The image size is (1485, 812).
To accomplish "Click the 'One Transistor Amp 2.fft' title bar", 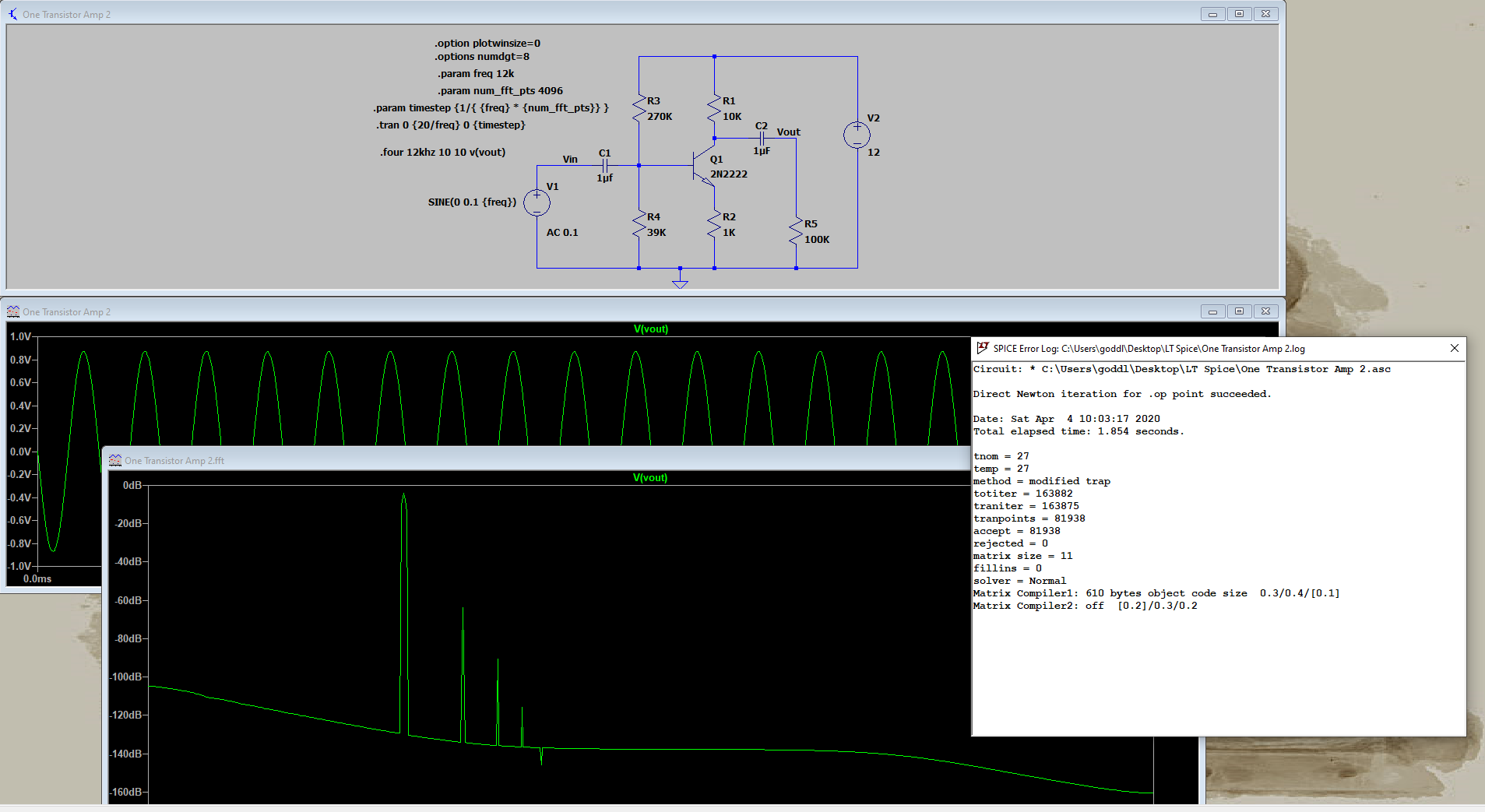I will coord(536,460).
